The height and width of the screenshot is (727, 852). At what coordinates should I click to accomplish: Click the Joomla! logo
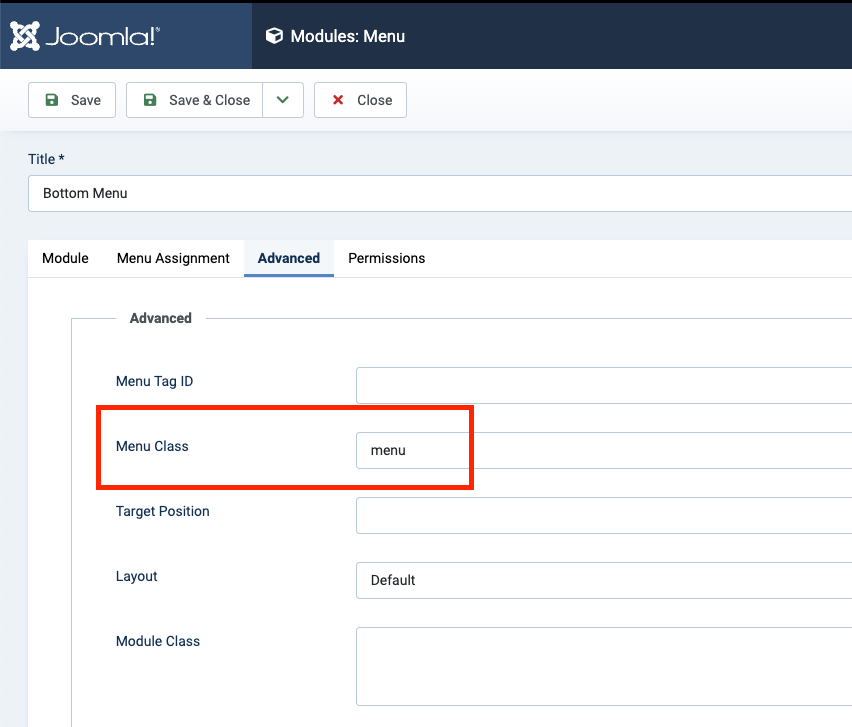[x=85, y=36]
